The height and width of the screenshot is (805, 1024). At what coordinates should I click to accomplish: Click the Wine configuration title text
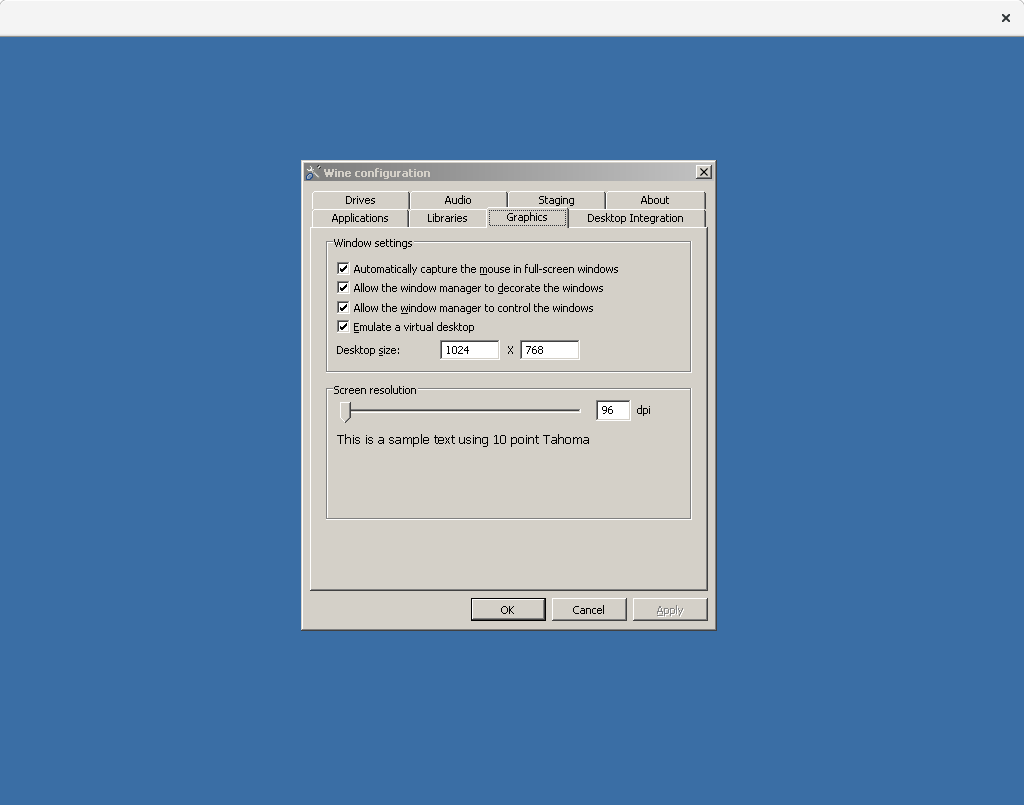(x=377, y=172)
